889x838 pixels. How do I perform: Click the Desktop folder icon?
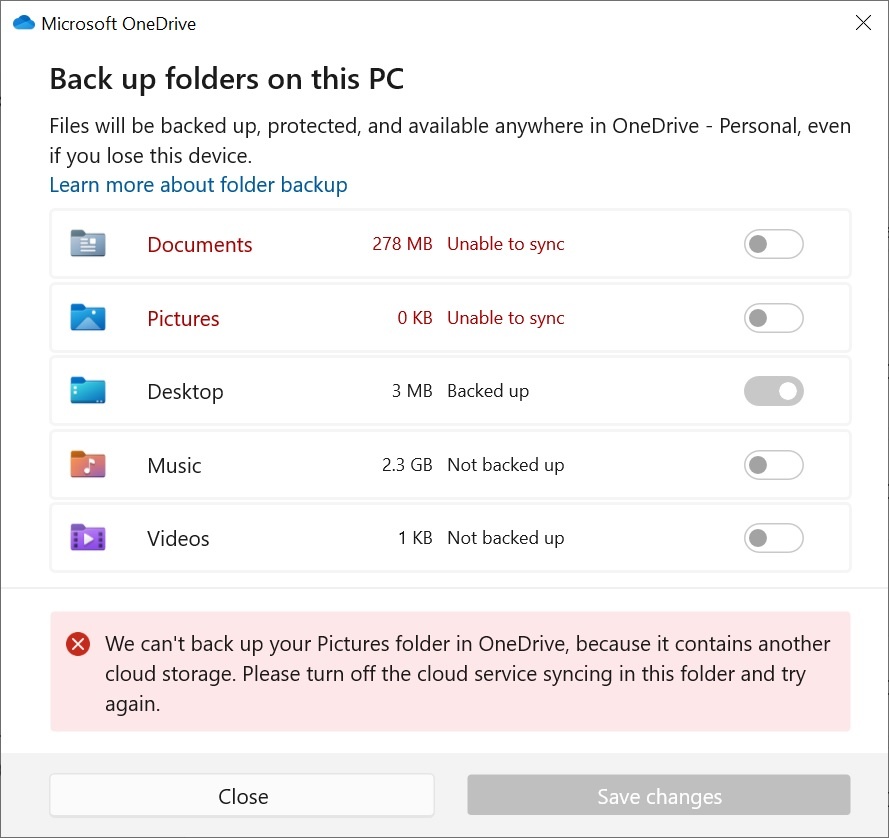click(x=88, y=391)
